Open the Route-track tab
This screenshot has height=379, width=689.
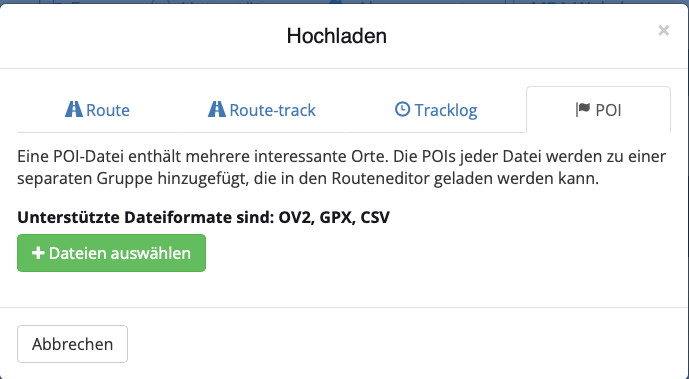[262, 110]
